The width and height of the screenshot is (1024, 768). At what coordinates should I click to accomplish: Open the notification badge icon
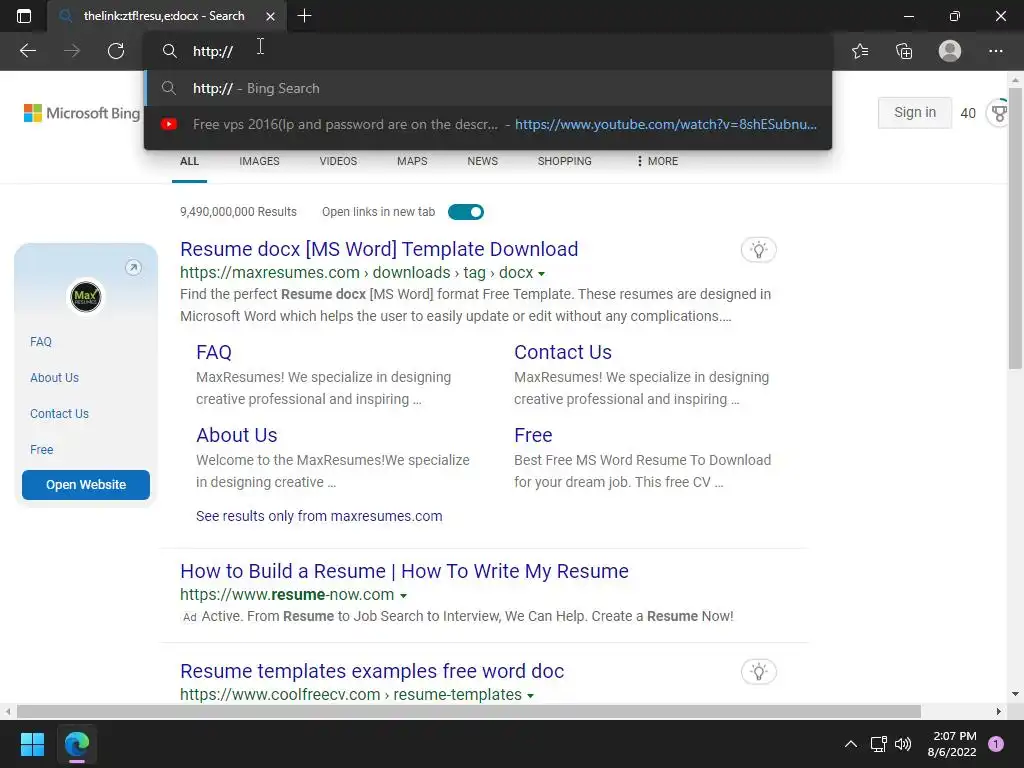(996, 744)
